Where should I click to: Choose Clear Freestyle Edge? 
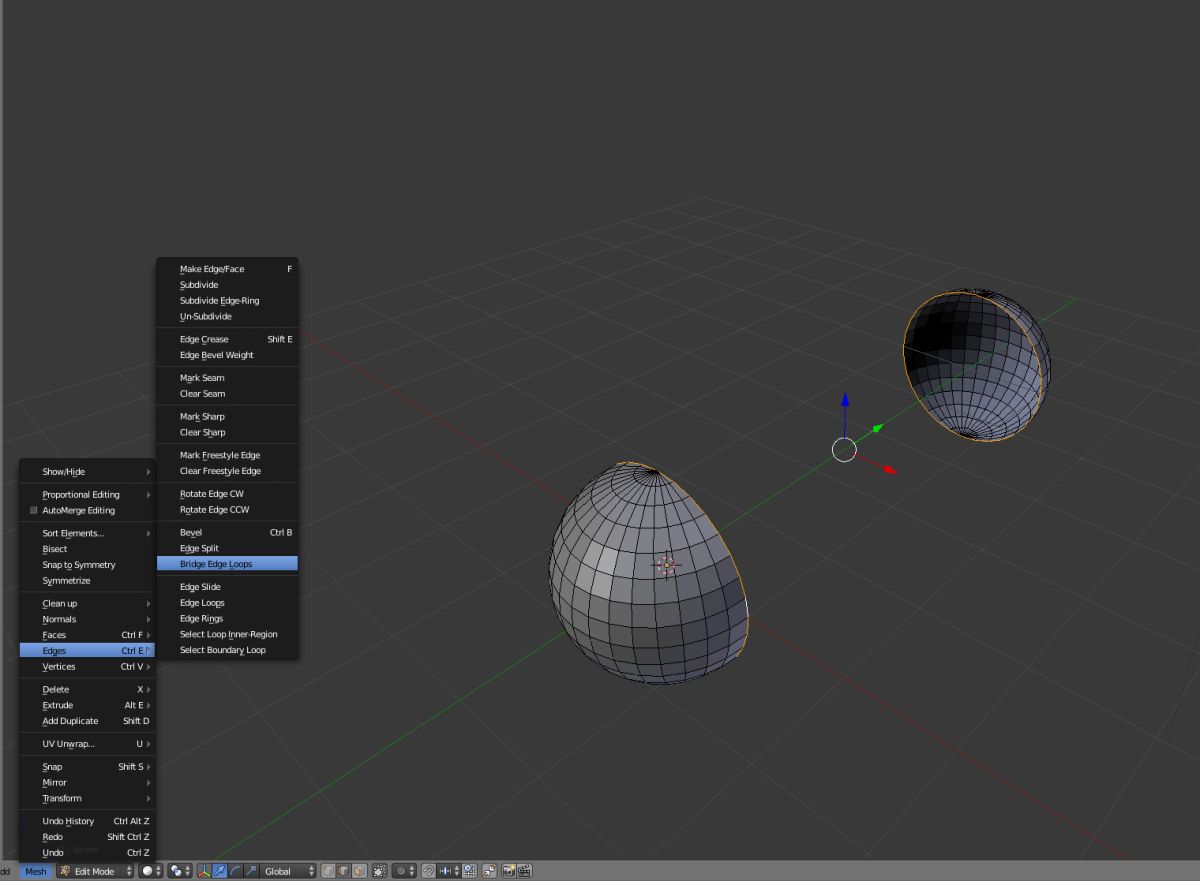click(227, 471)
